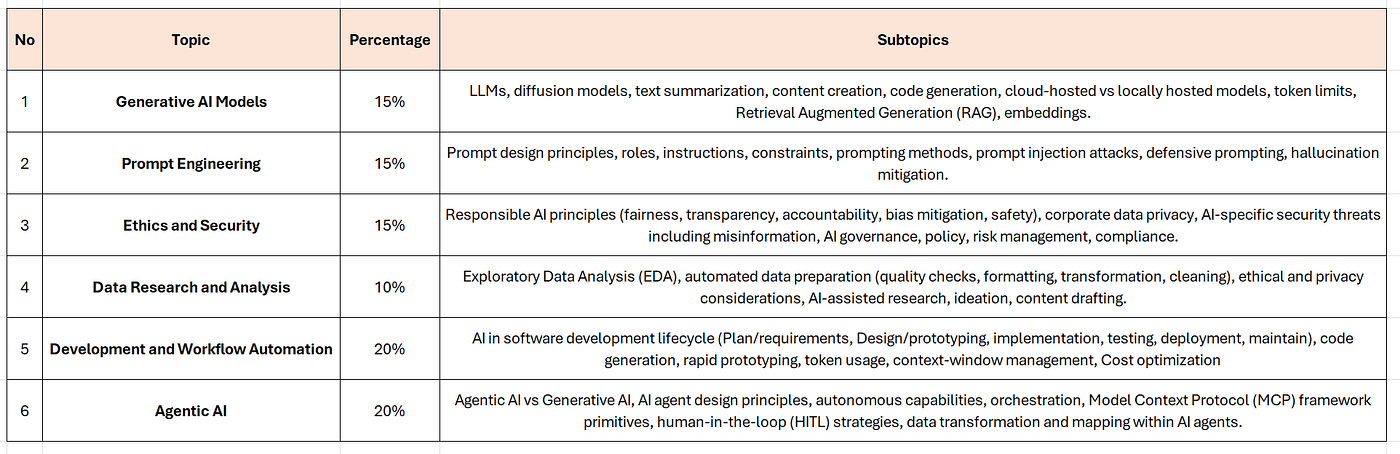Click the 'Subtopics' header cell
Screen dimensions: 1400x454
tap(913, 40)
